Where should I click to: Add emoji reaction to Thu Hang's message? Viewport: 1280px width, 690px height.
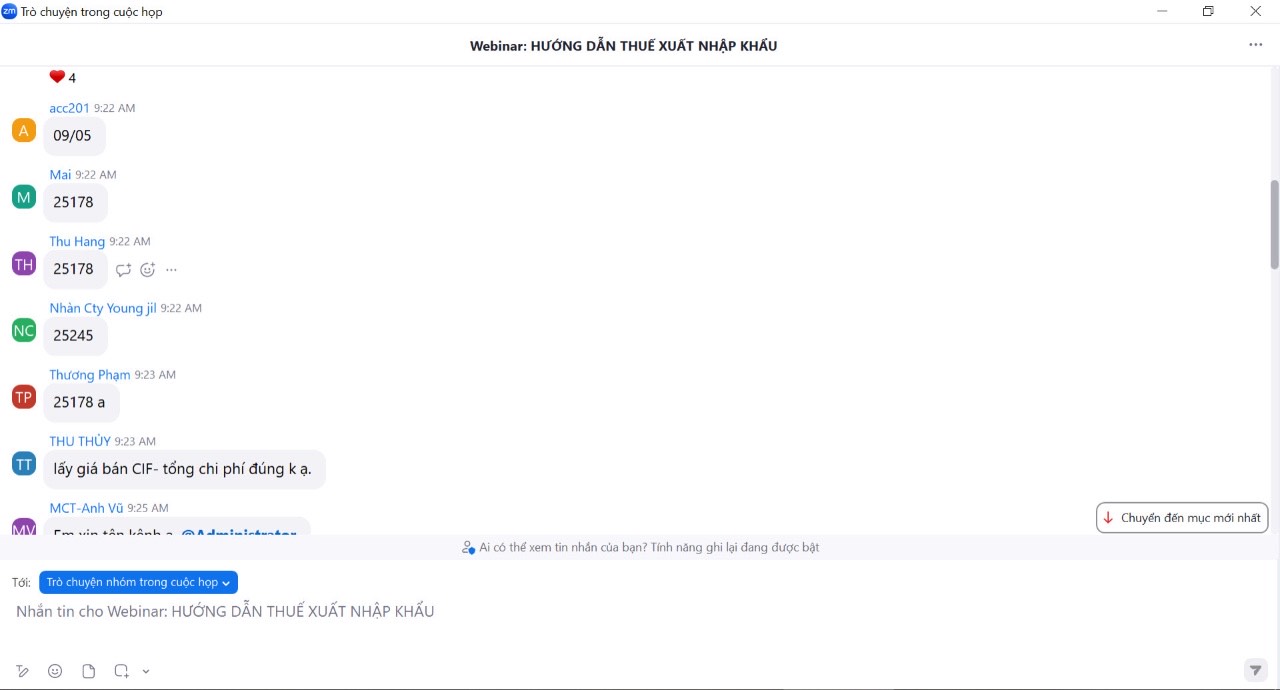coord(148,269)
